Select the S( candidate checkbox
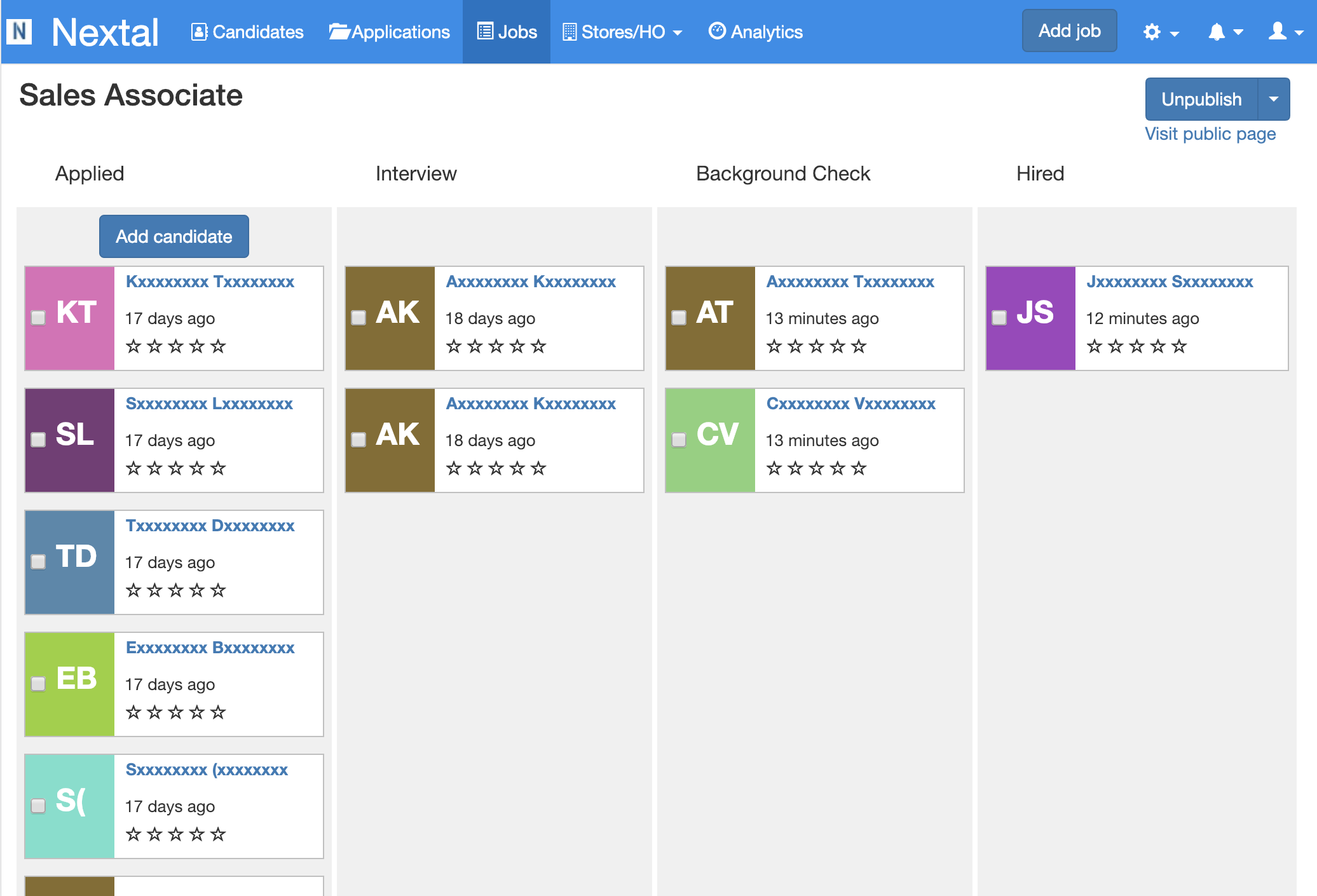The image size is (1317, 896). pyautogui.click(x=38, y=806)
